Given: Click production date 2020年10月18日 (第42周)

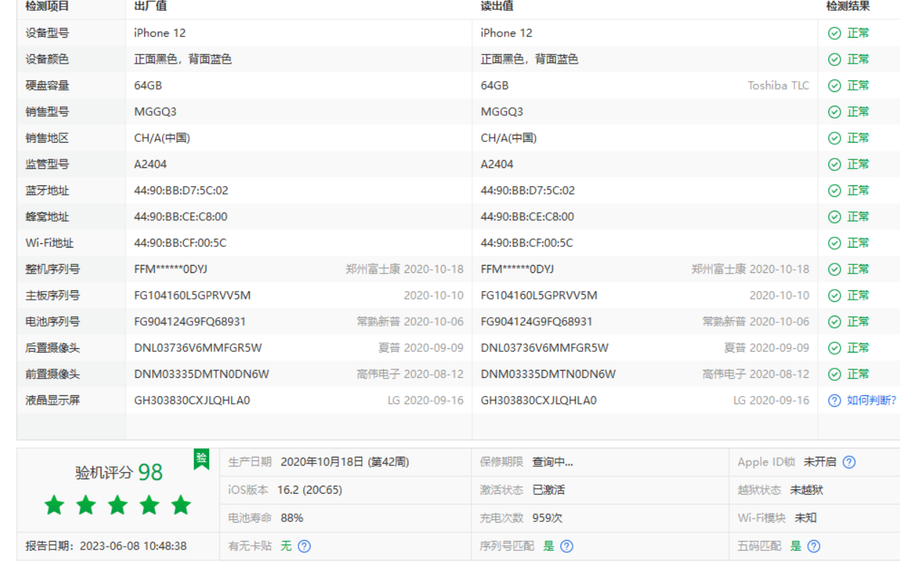Looking at the screenshot, I should tap(344, 462).
